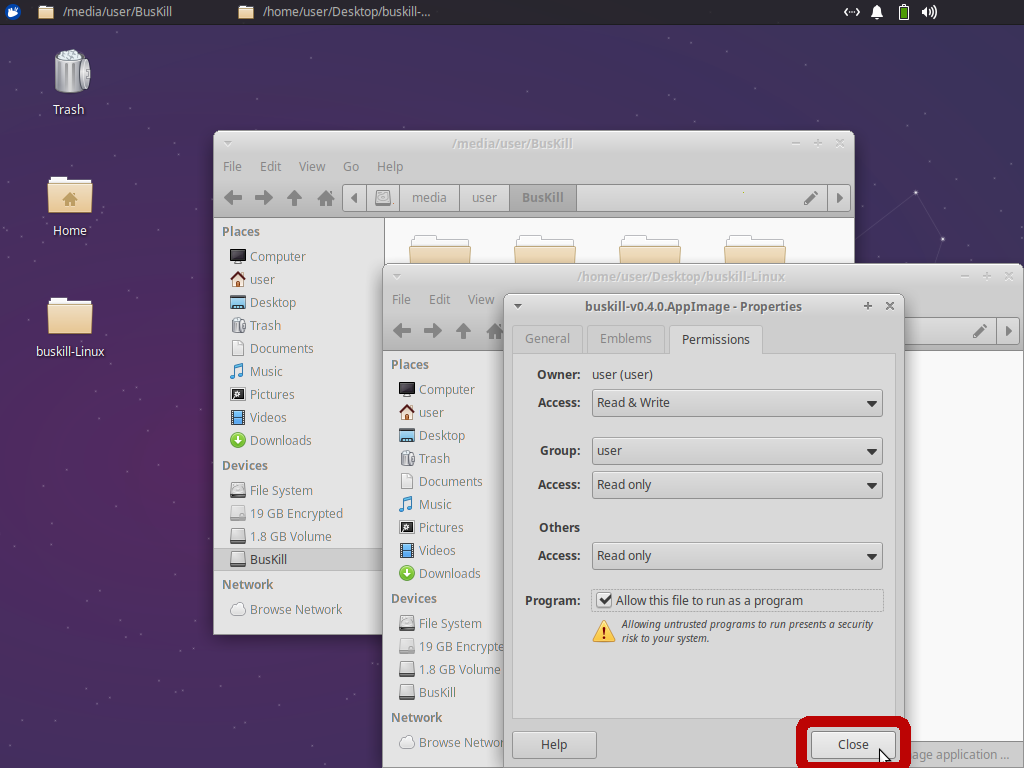Open the Group dropdown showing user

[x=737, y=451]
